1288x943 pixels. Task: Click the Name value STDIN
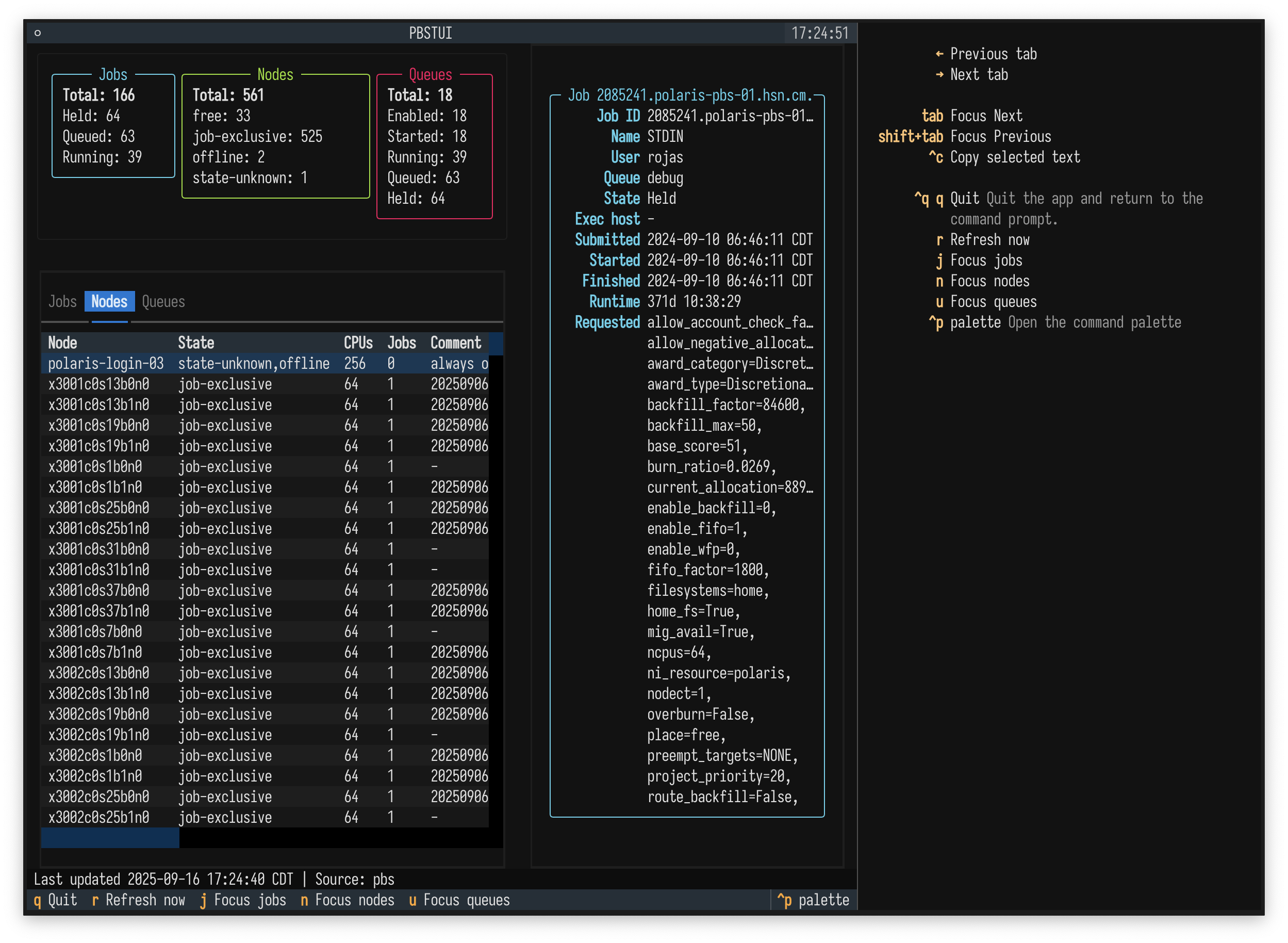pyautogui.click(x=665, y=136)
